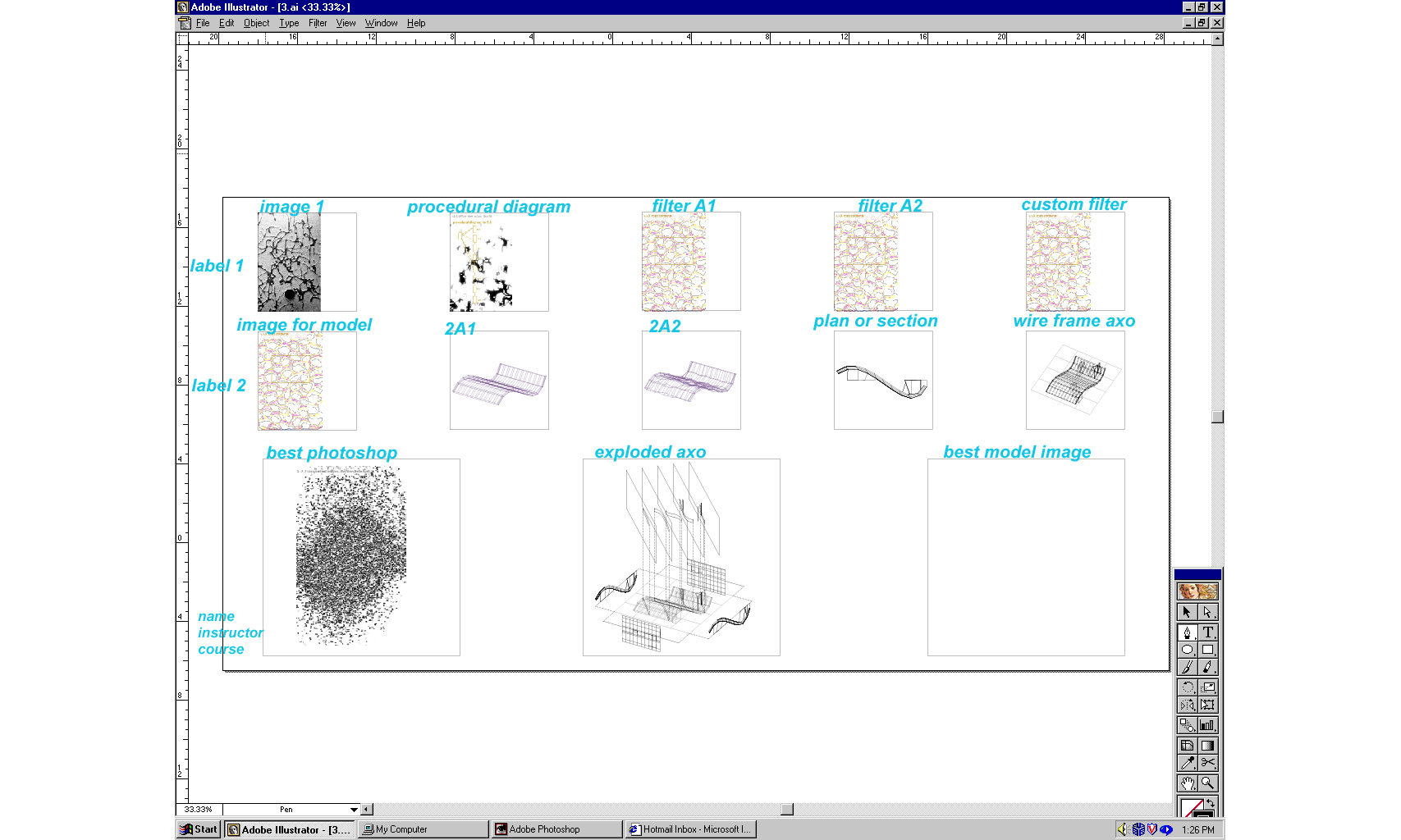Select the black arrow Selection tool
Image resolution: width=1401 pixels, height=840 pixels.
click(1187, 612)
